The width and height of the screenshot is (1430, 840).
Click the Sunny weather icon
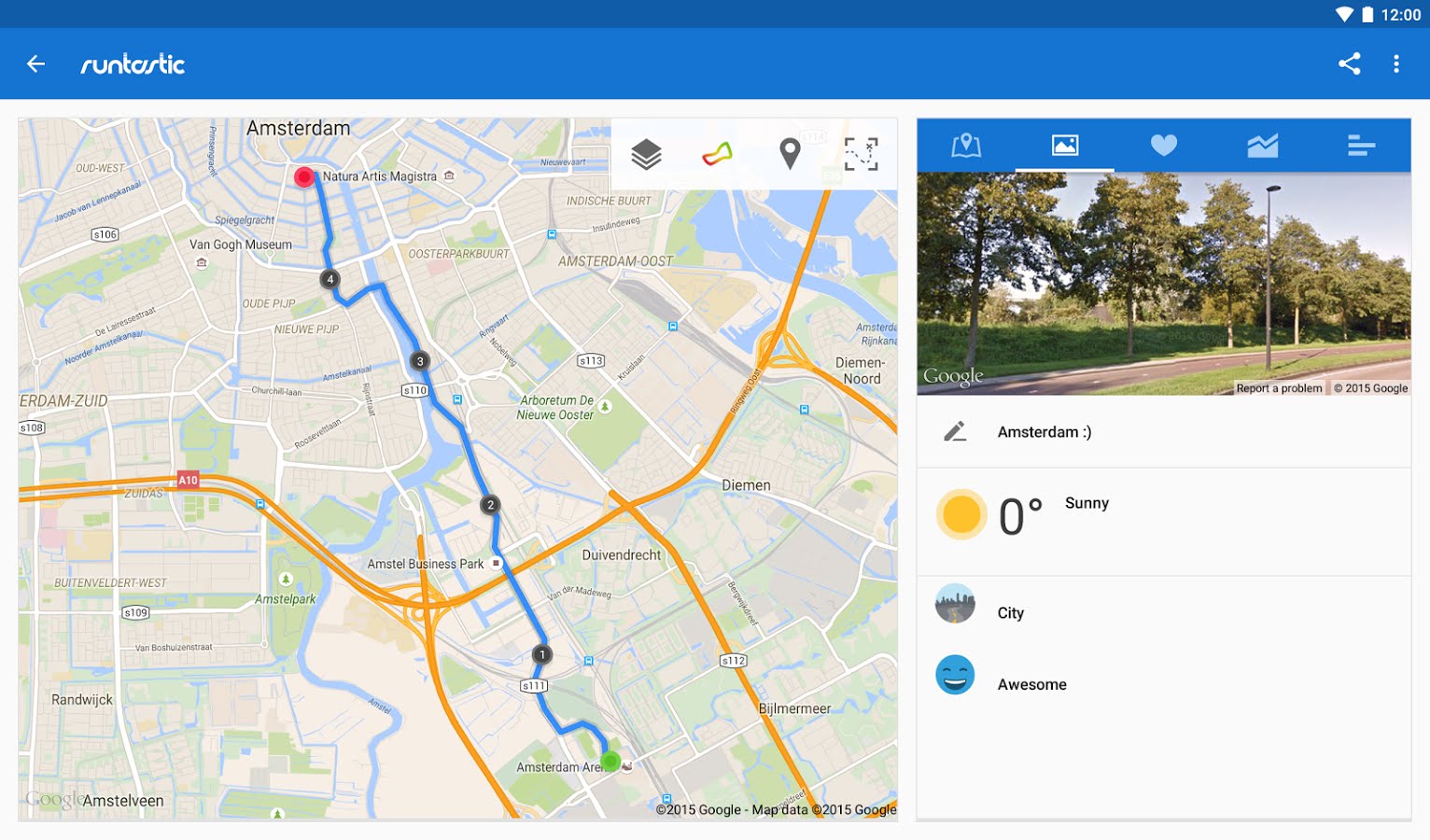[961, 514]
